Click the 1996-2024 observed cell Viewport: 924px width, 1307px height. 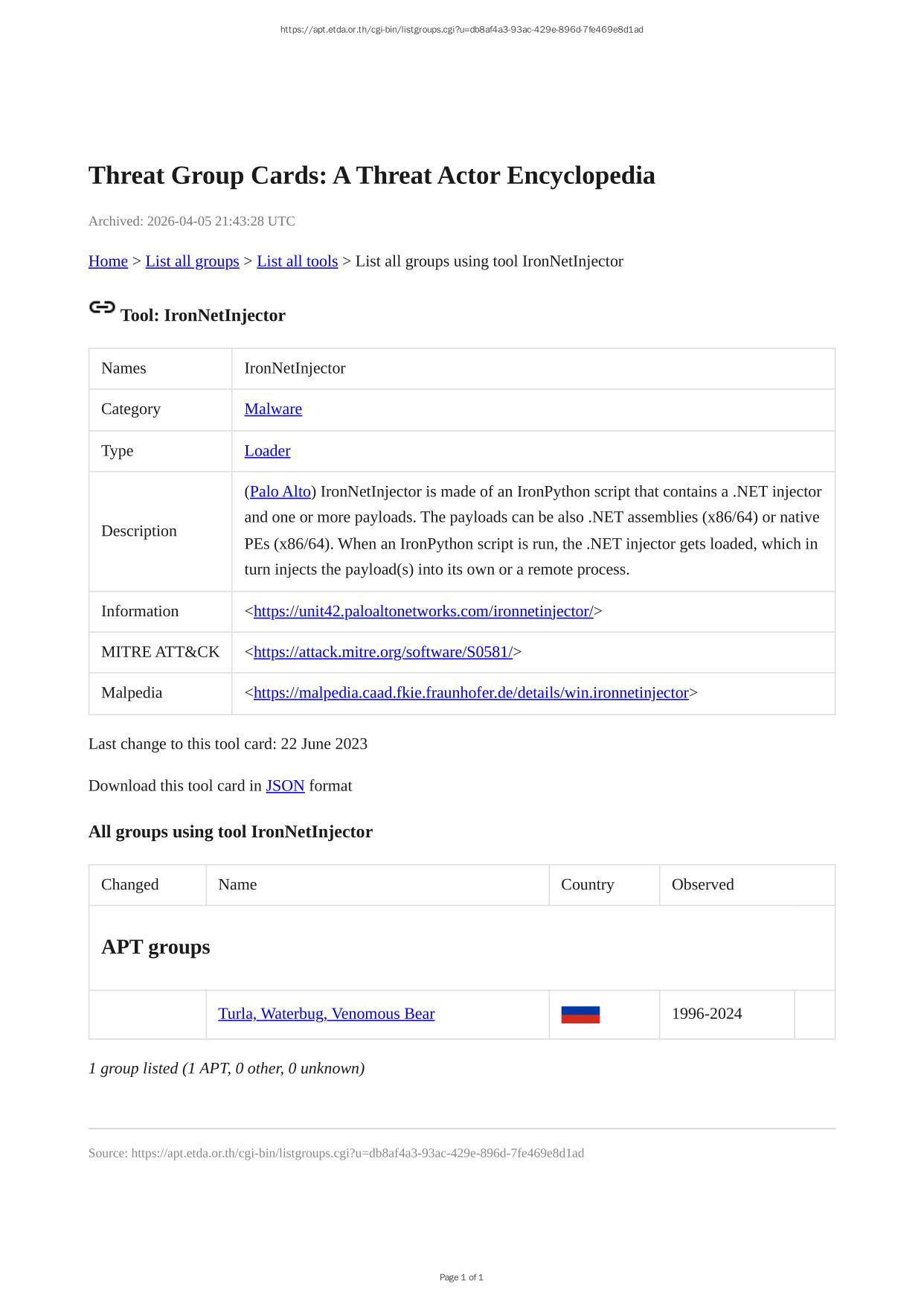(x=707, y=1014)
